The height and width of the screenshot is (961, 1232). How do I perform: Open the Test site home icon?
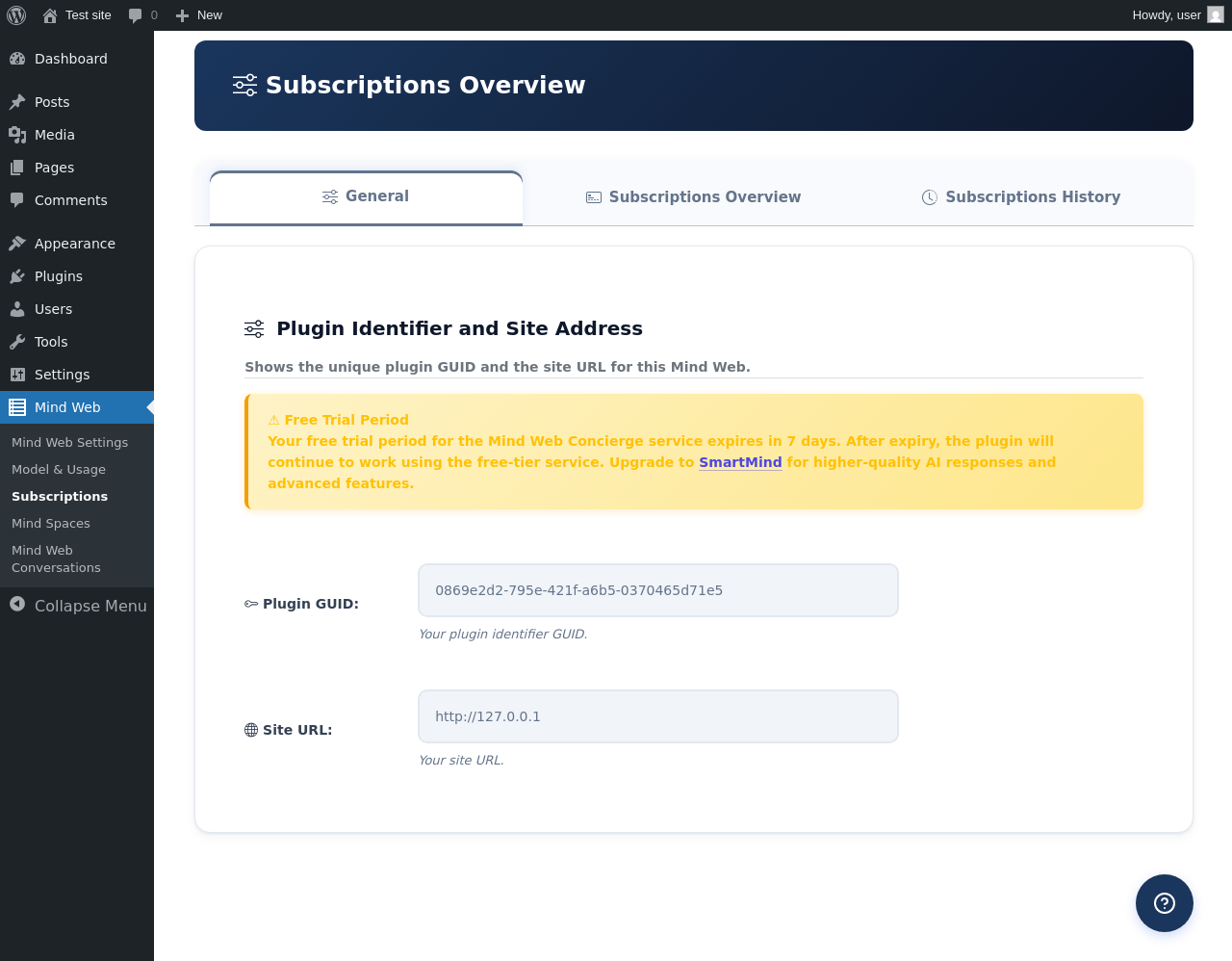pos(50,15)
